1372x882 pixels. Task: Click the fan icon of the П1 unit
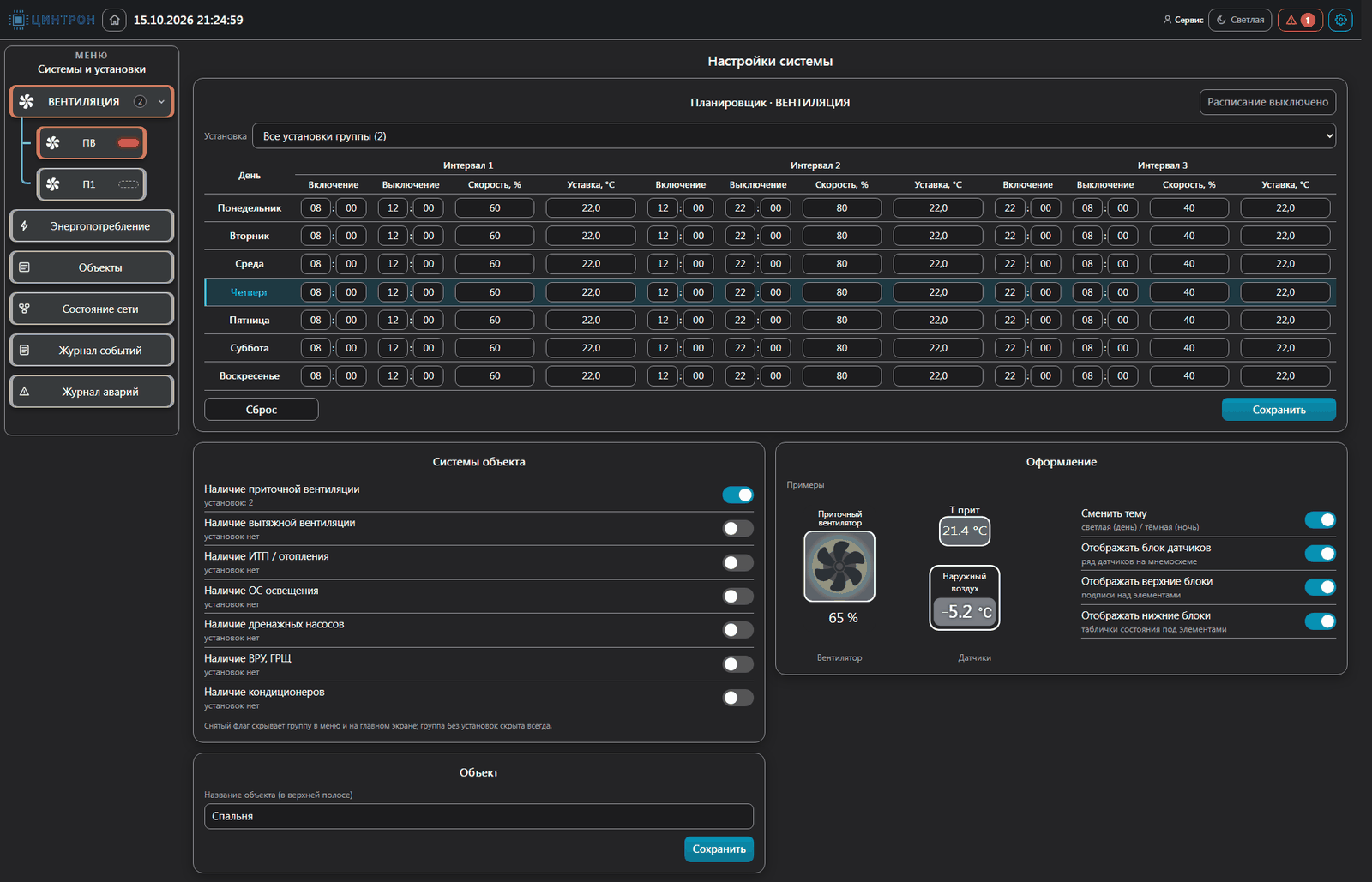click(x=53, y=184)
